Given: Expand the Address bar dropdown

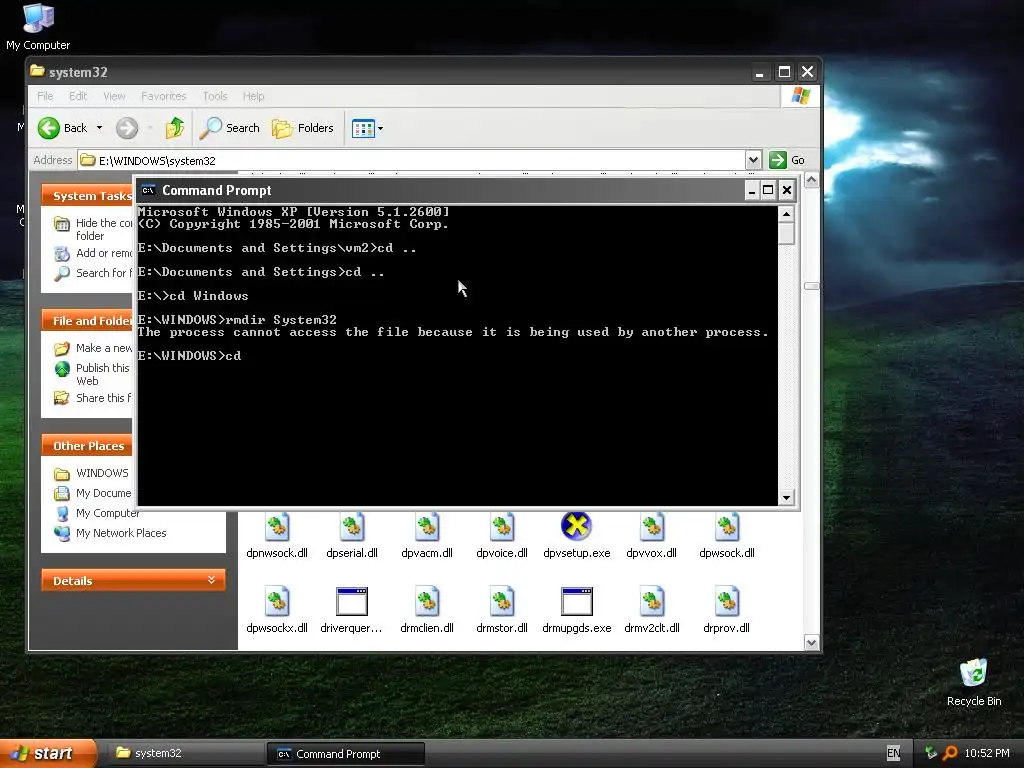Looking at the screenshot, I should (x=753, y=160).
